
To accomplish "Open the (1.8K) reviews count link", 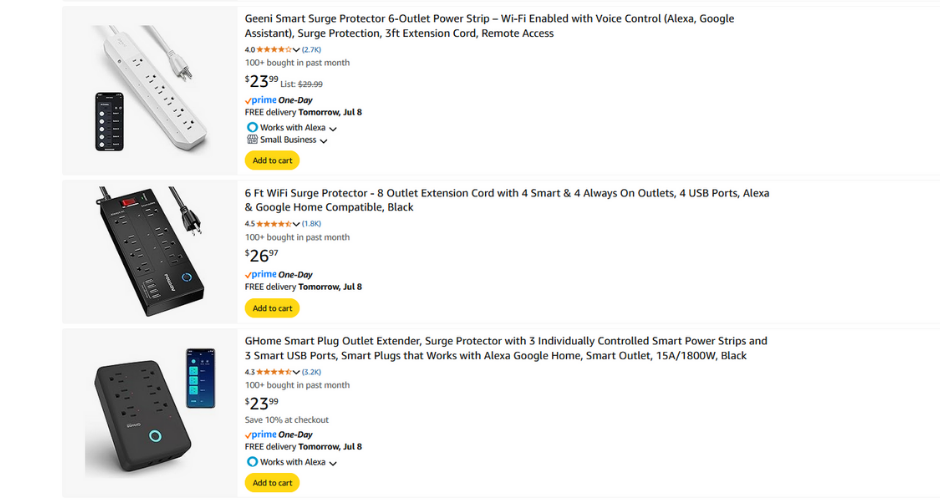I will pyautogui.click(x=311, y=224).
